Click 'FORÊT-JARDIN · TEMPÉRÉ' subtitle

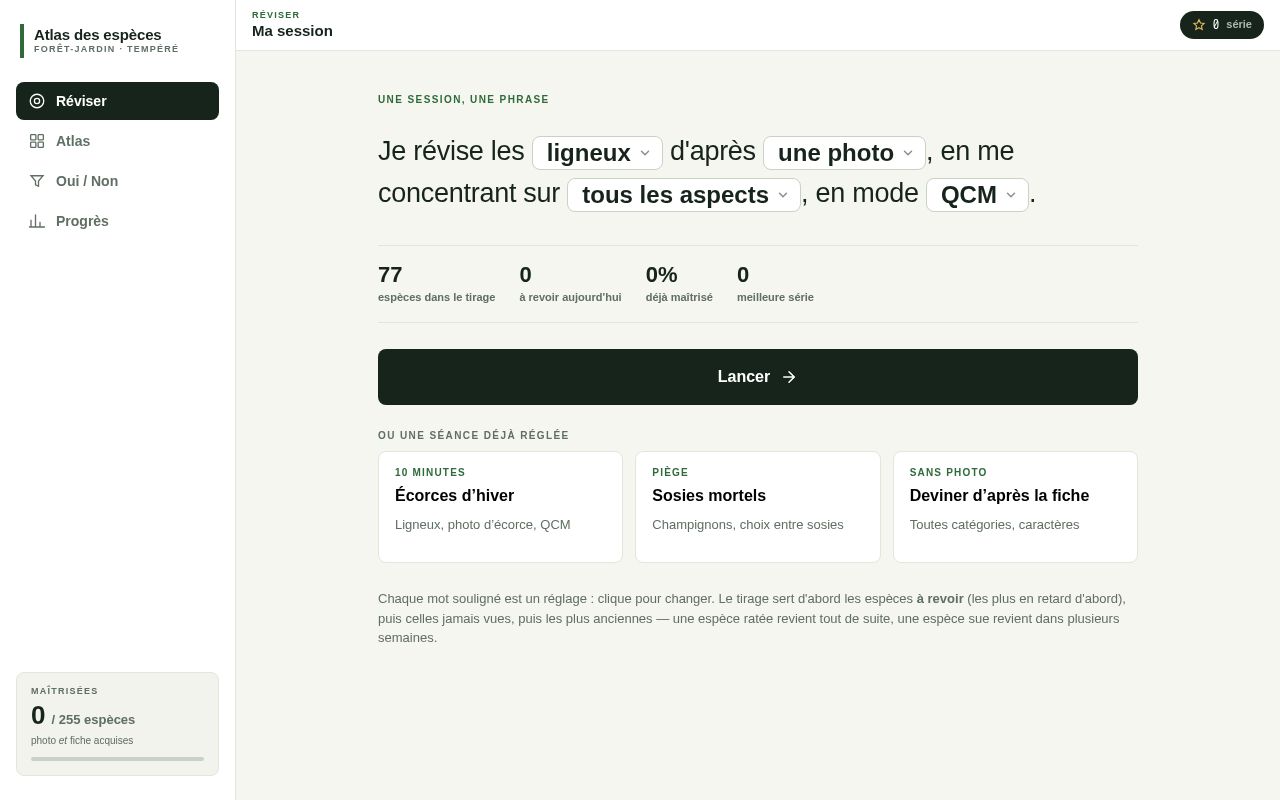click(106, 49)
